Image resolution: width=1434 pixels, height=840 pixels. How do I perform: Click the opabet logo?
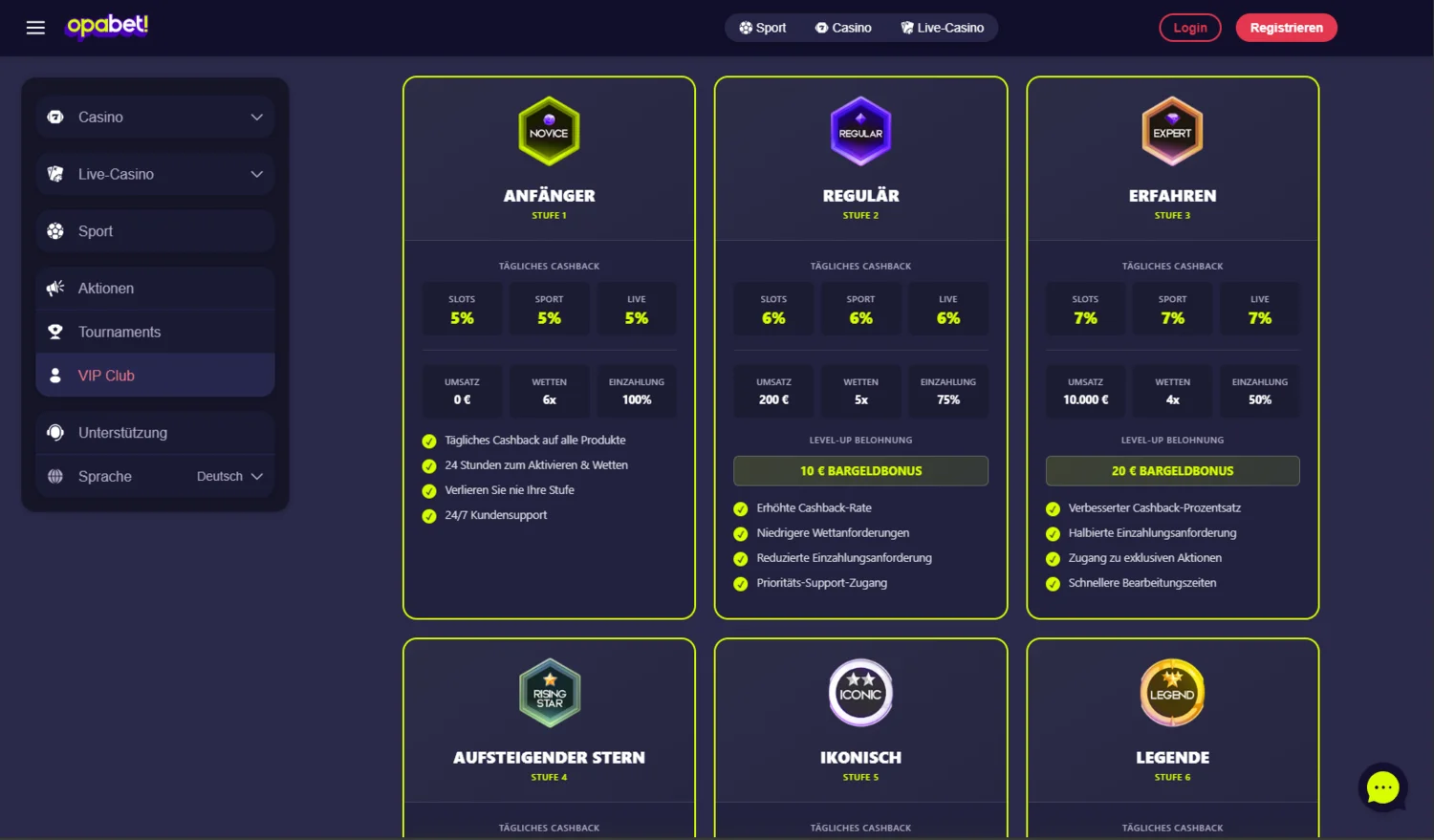click(105, 27)
